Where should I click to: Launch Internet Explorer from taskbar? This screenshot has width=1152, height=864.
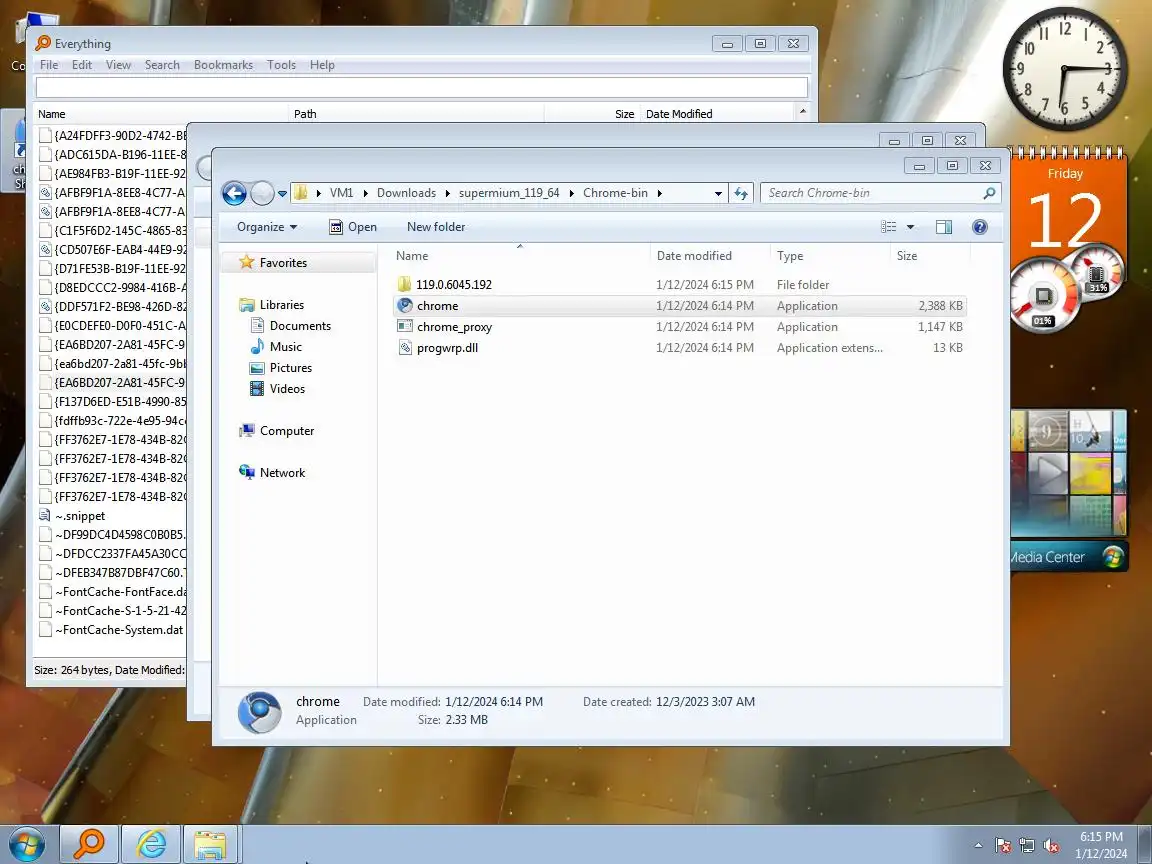pos(151,844)
